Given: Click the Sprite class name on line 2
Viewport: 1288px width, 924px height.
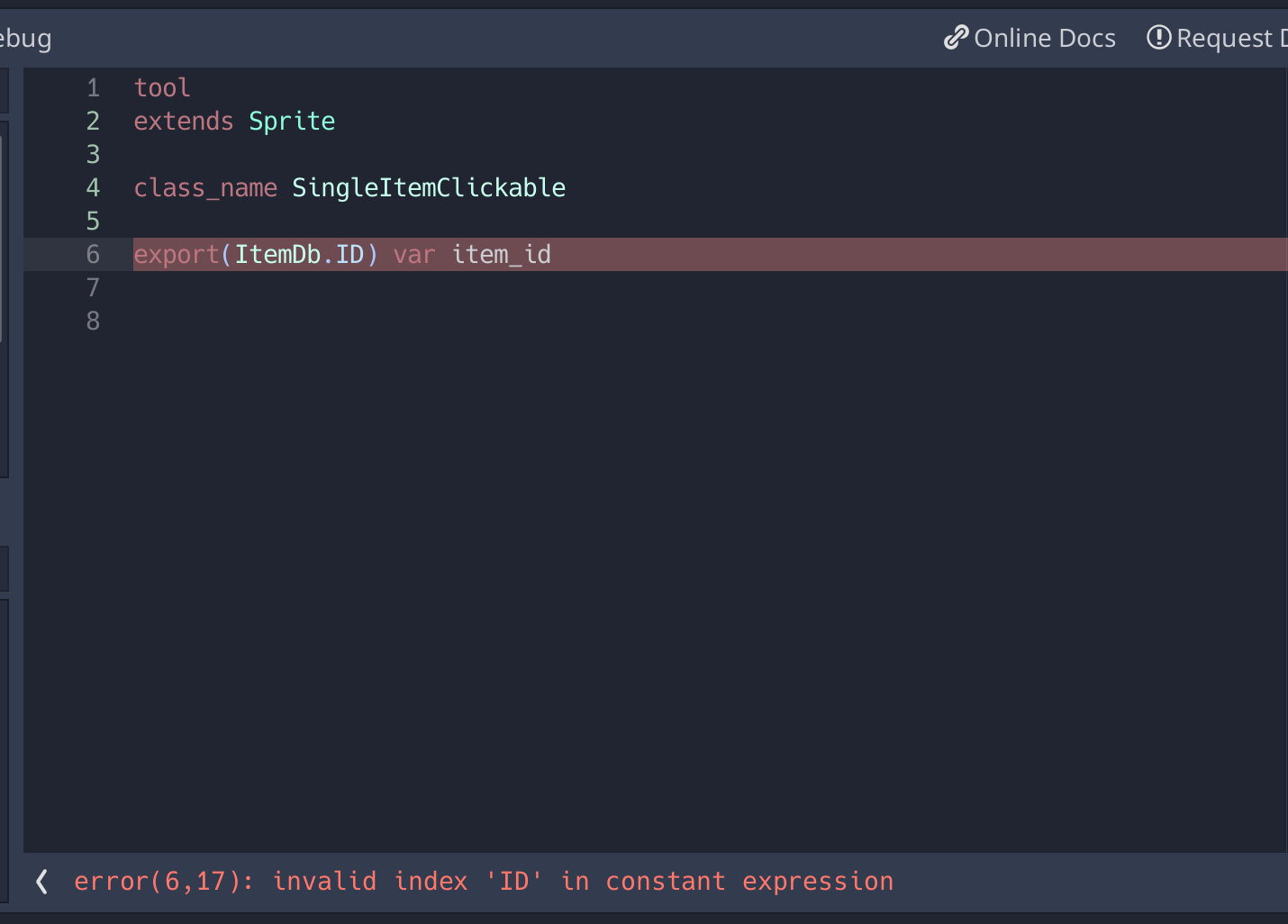Looking at the screenshot, I should coord(292,121).
